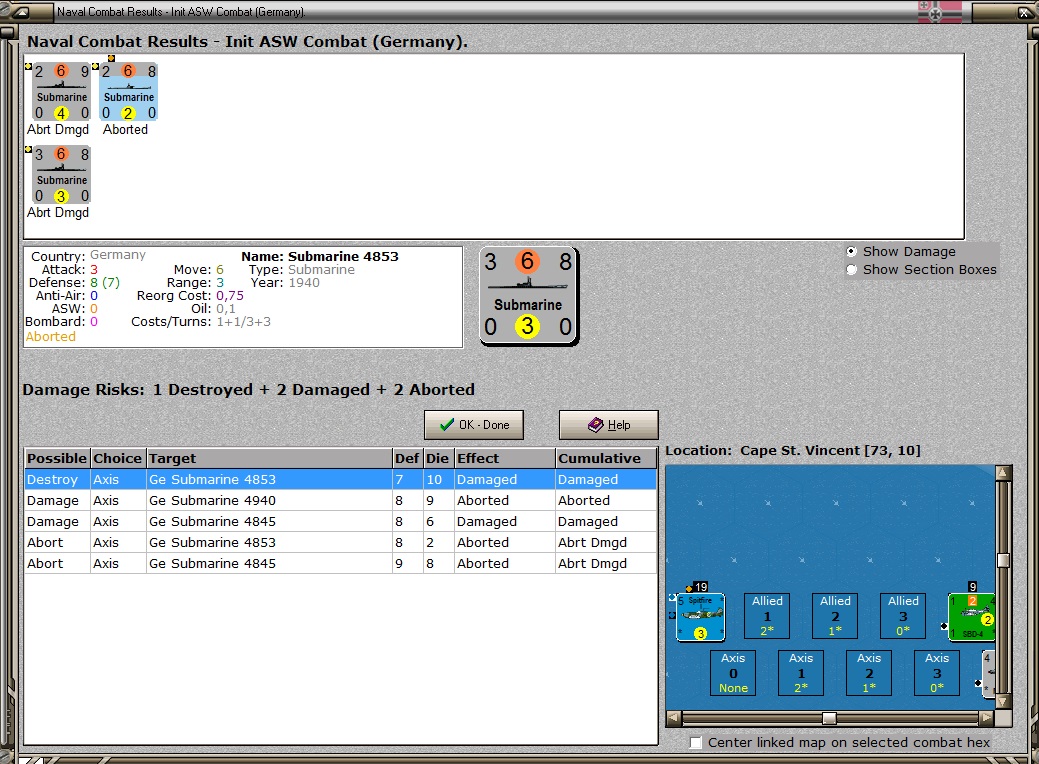Click the Damage Risks summary text
1039x764 pixels.
tap(248, 390)
